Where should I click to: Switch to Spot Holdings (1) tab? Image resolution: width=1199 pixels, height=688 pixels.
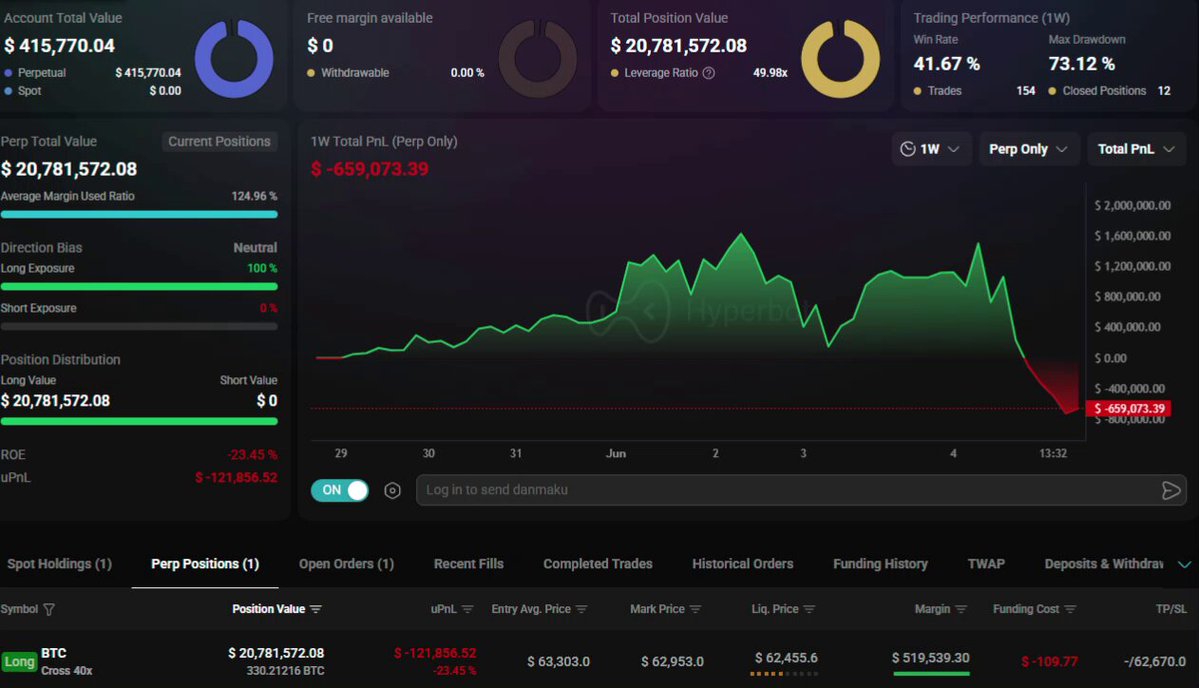[60, 564]
